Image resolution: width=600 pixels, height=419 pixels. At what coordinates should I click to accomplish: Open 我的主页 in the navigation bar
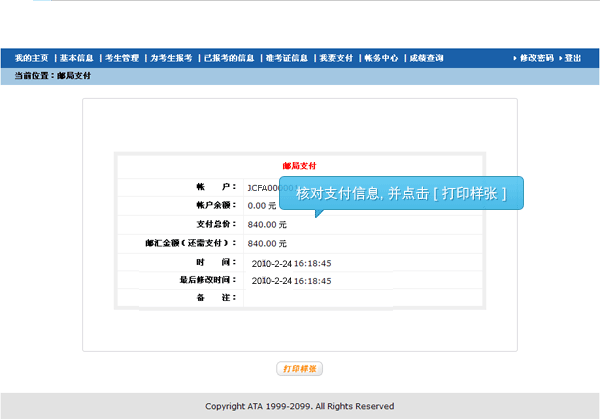(31, 58)
